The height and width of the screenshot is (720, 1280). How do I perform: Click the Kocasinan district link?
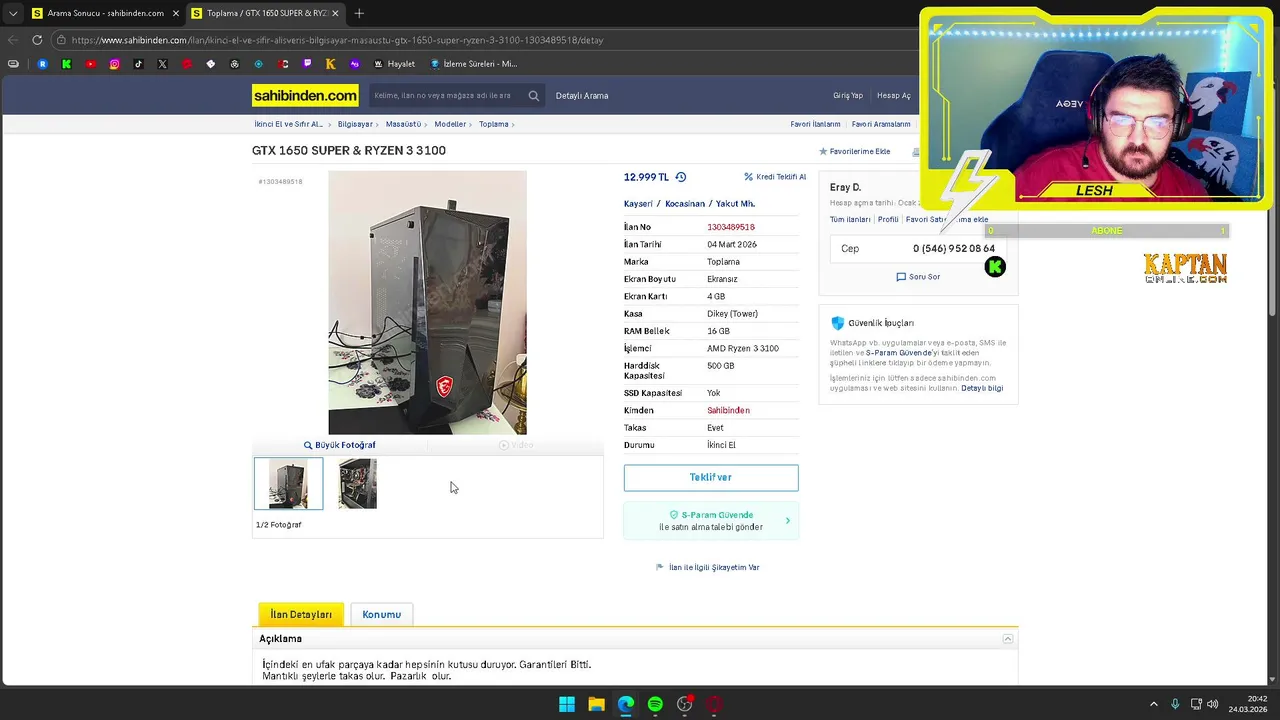[x=685, y=204]
